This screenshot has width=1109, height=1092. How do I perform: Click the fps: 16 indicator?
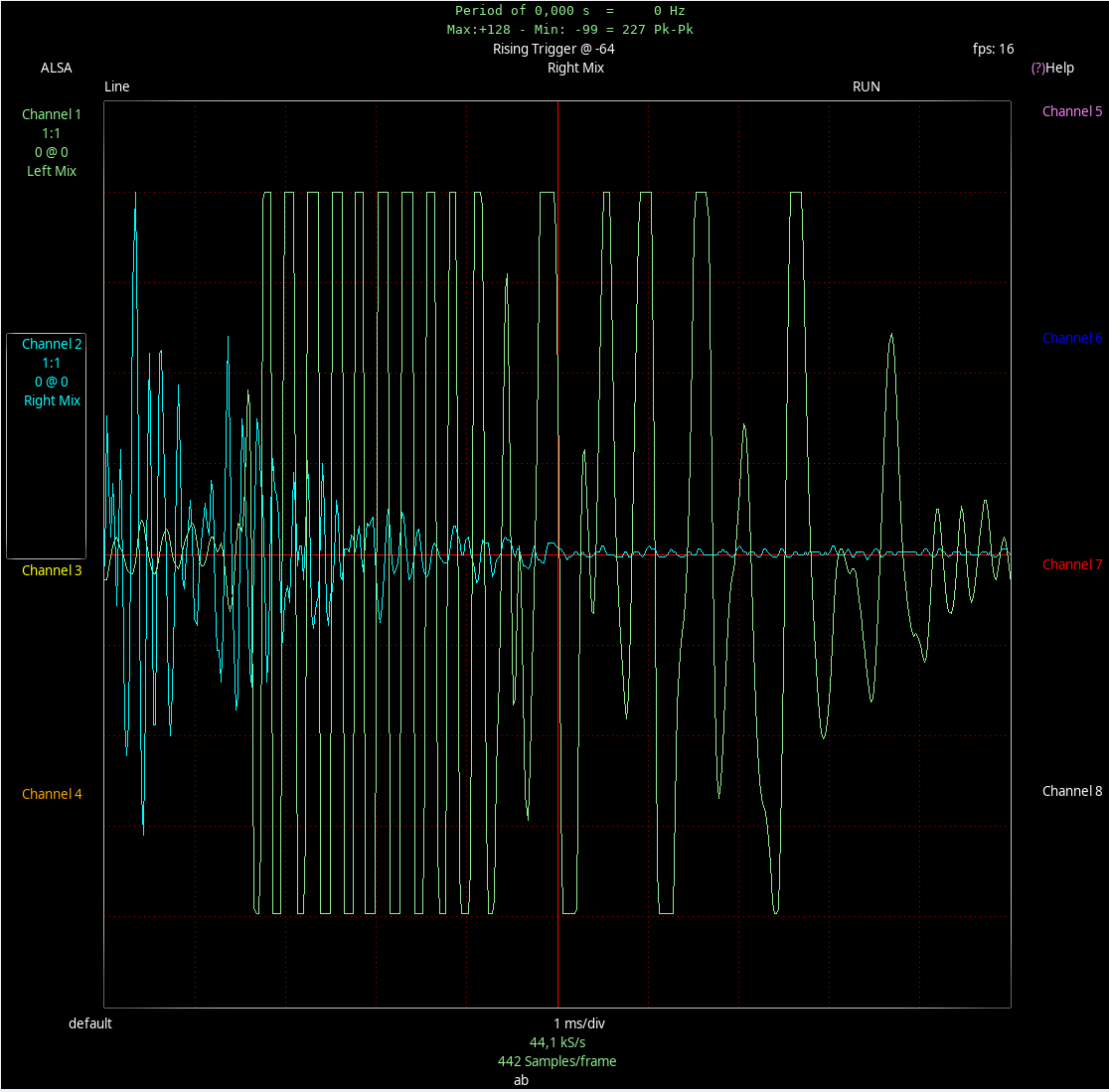[993, 49]
